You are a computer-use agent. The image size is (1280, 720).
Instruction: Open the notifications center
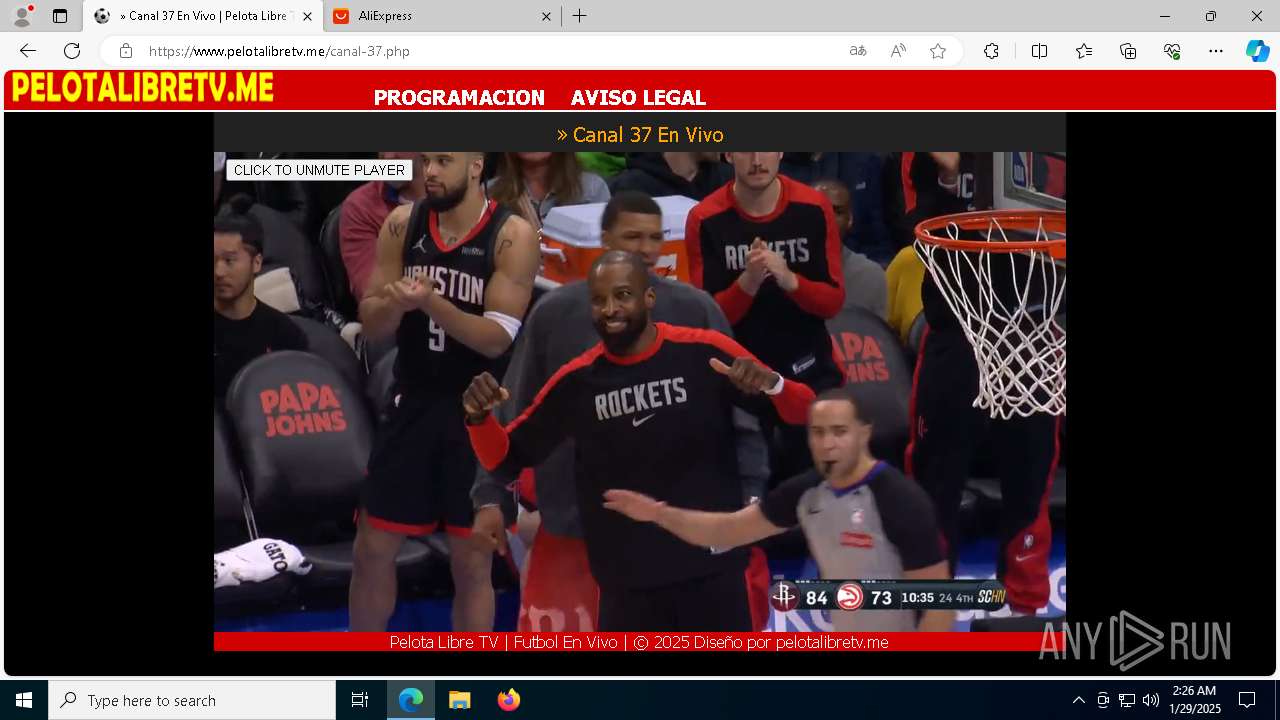pos(1247,700)
